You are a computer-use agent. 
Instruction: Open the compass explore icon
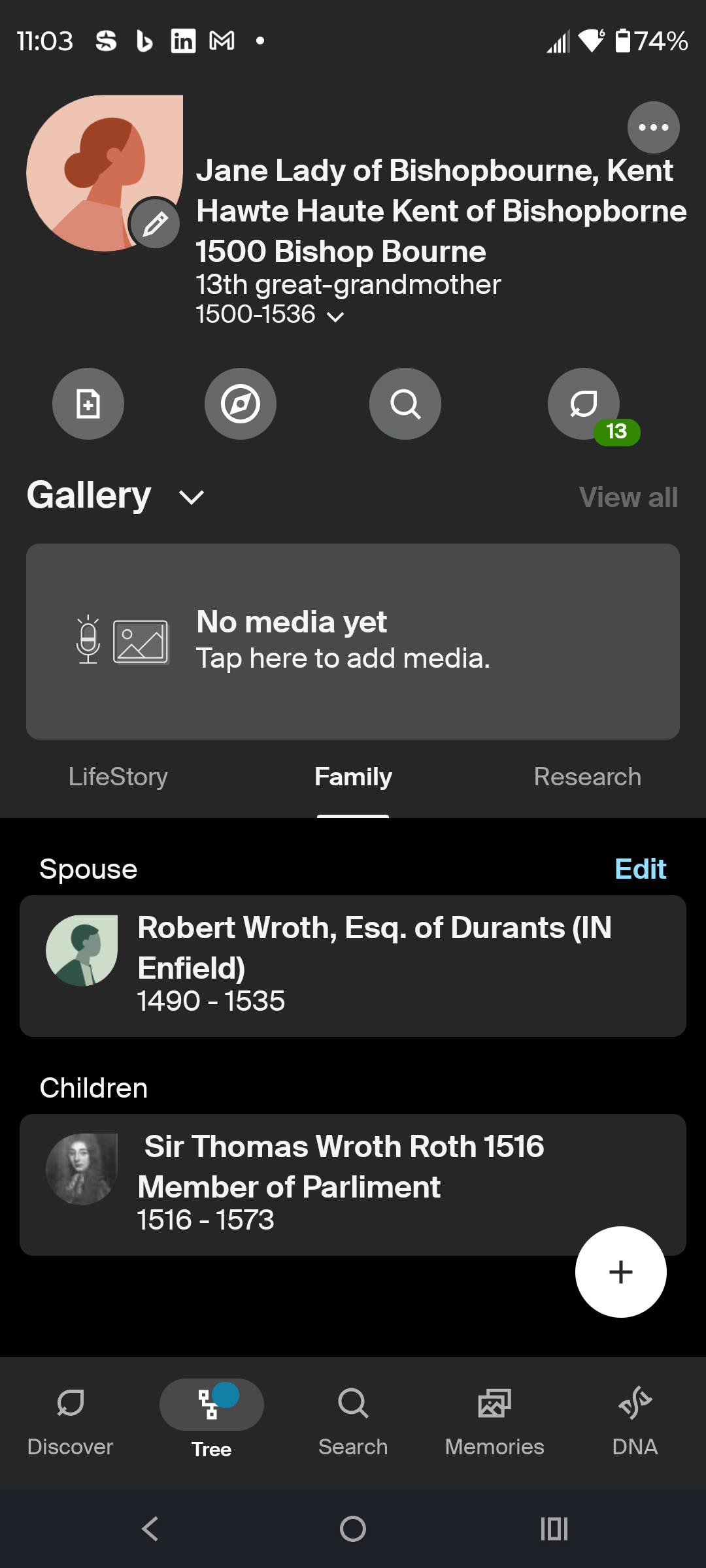pos(241,404)
